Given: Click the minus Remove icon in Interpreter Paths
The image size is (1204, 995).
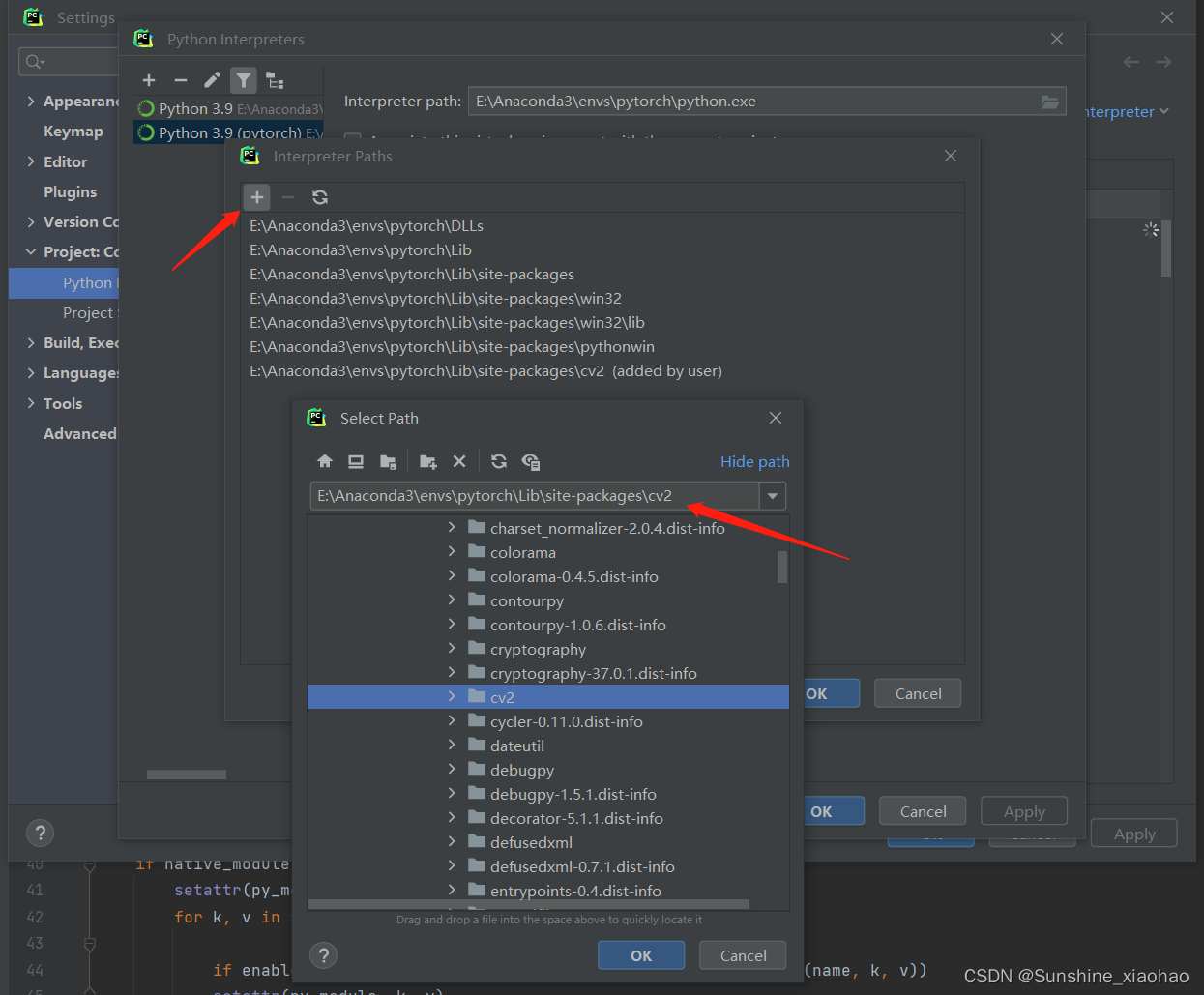Looking at the screenshot, I should click(288, 197).
